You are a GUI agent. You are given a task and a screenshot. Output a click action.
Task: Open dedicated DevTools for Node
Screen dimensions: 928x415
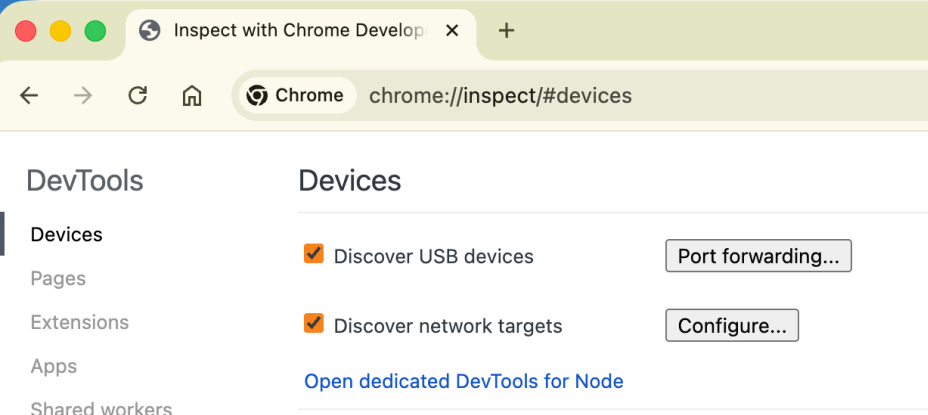pos(463,381)
